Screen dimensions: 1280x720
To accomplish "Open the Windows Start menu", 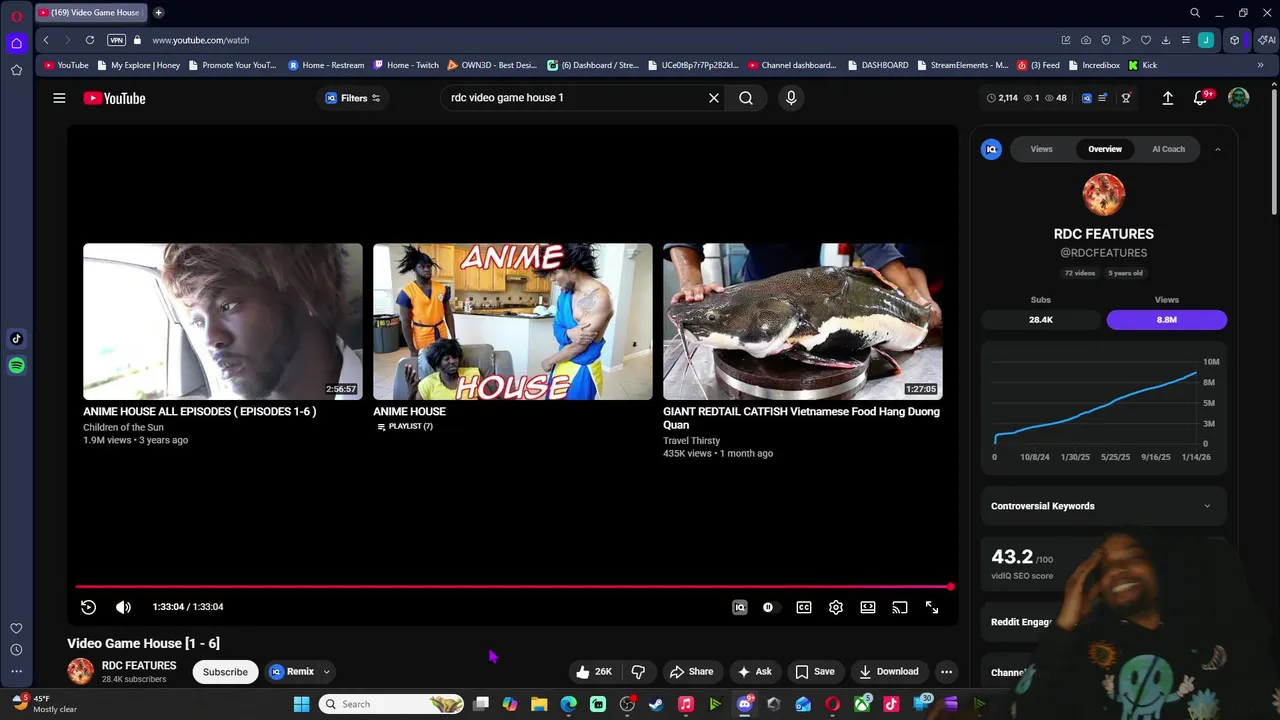I will (301, 704).
